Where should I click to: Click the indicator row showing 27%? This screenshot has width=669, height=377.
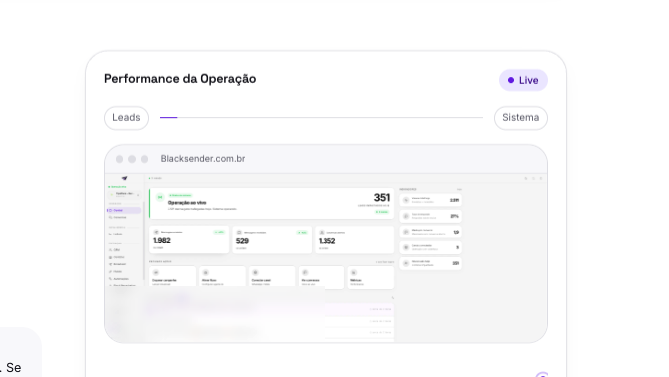(x=430, y=216)
